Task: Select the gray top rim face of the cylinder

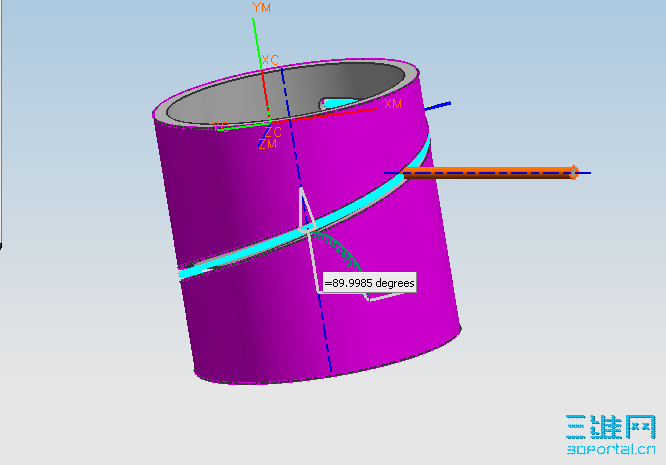Action: pos(412,76)
